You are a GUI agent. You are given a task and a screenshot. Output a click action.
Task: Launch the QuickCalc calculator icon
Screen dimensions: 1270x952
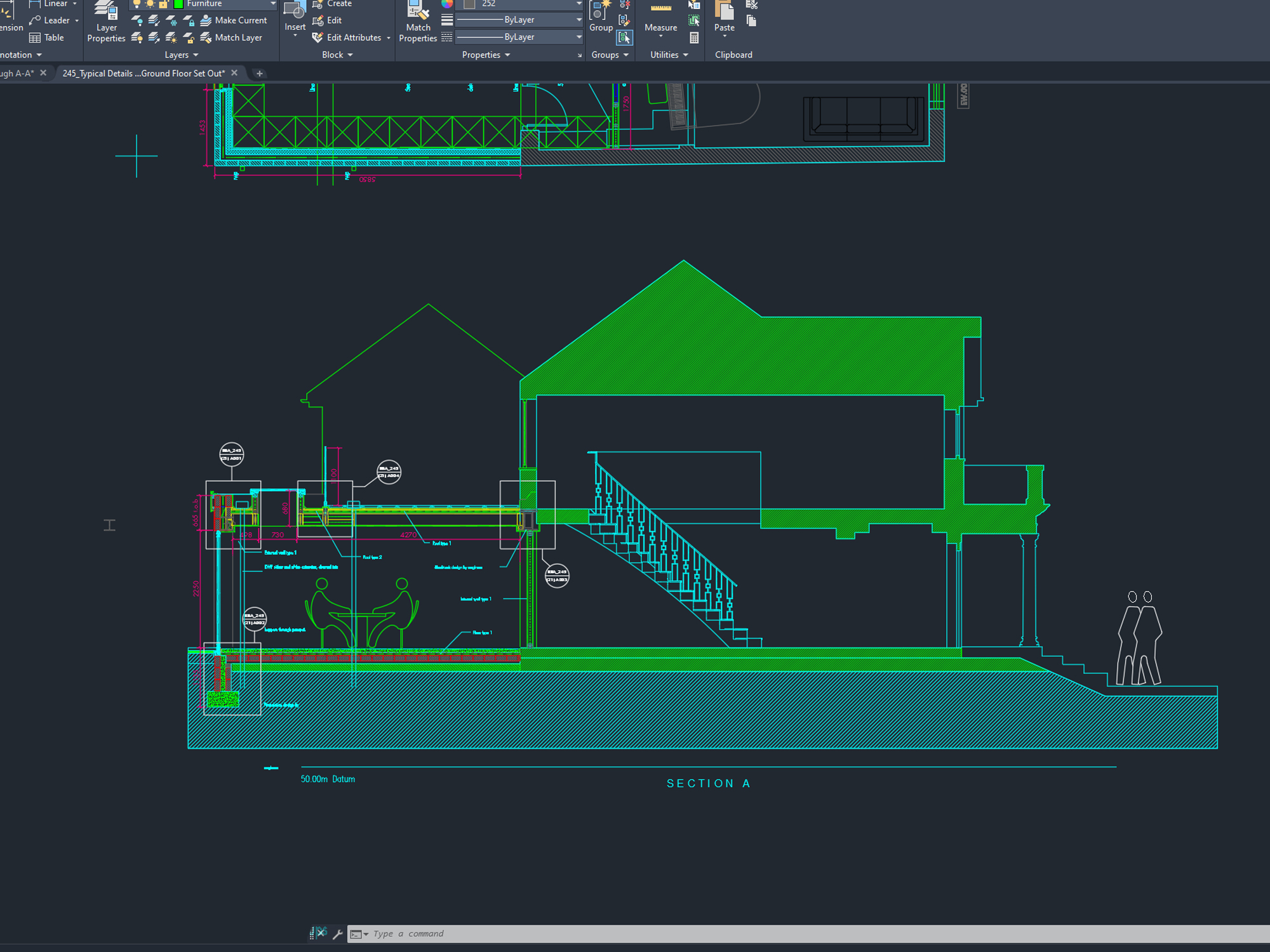694,38
